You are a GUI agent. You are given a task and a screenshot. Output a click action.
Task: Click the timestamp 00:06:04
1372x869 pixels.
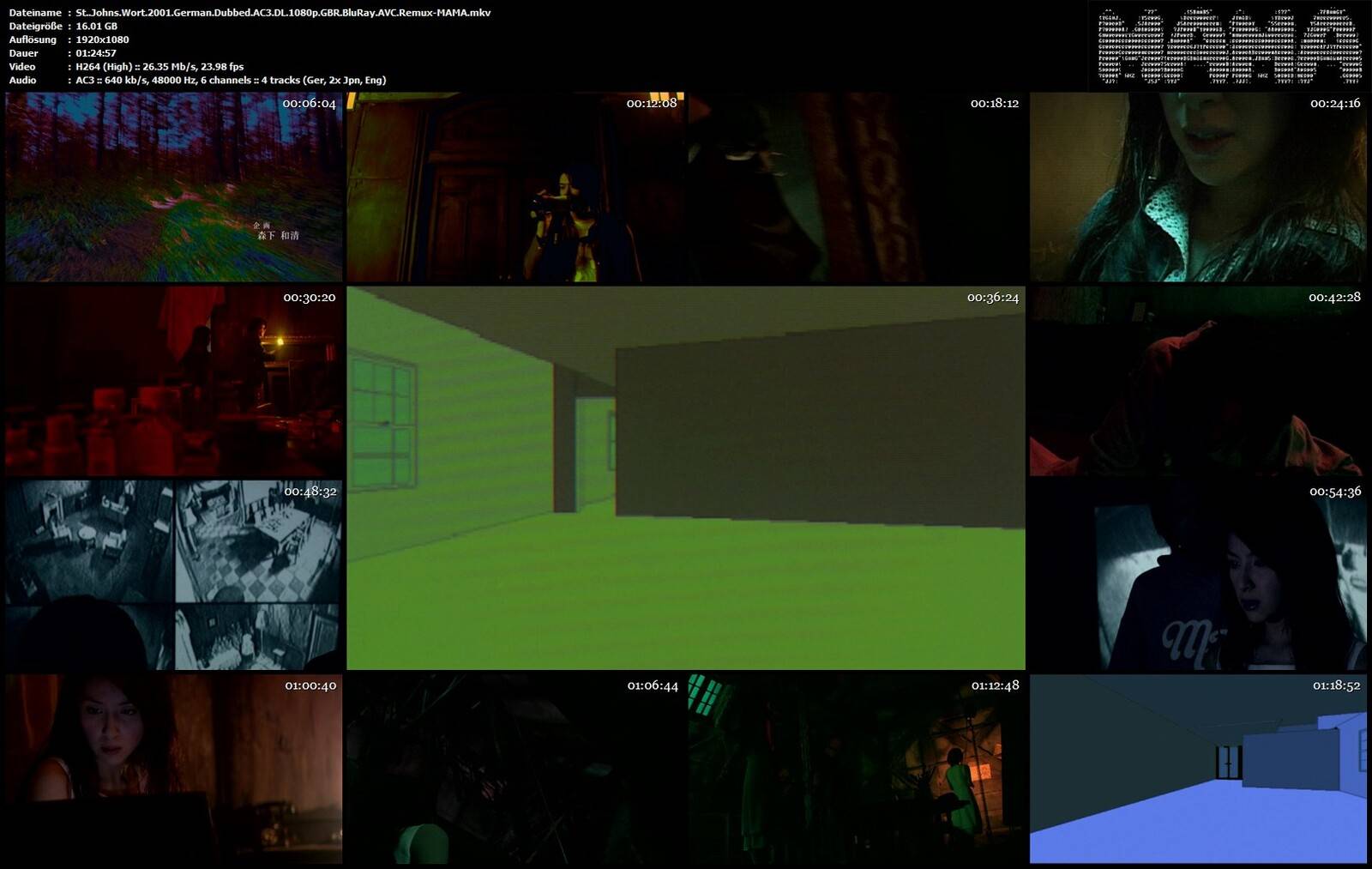[309, 103]
